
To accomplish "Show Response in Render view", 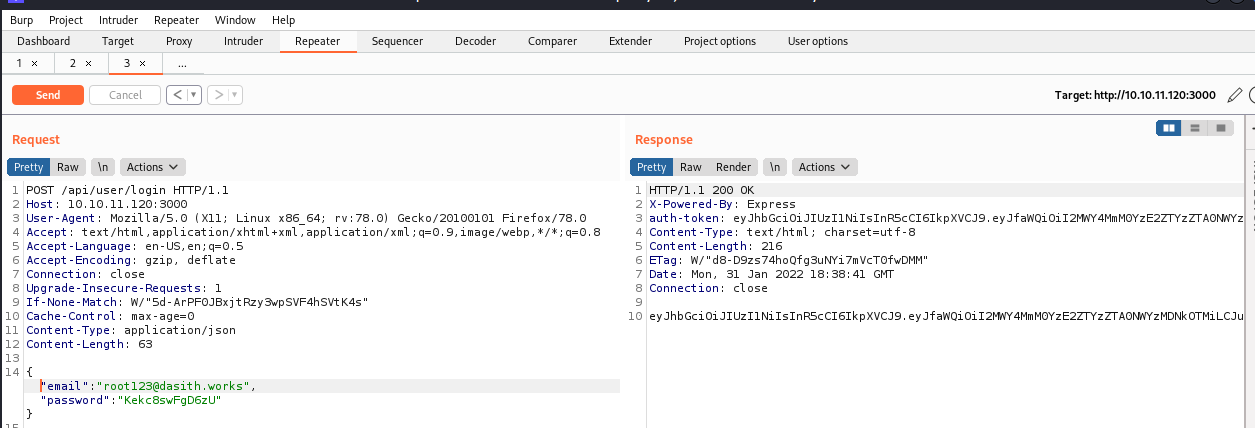I will [733, 167].
